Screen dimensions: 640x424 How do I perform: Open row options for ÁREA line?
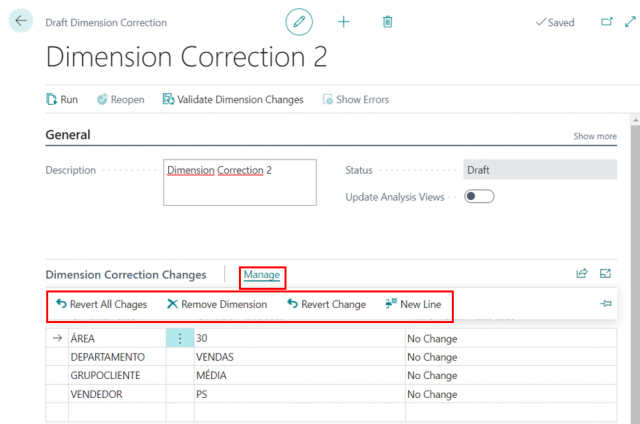click(x=180, y=339)
